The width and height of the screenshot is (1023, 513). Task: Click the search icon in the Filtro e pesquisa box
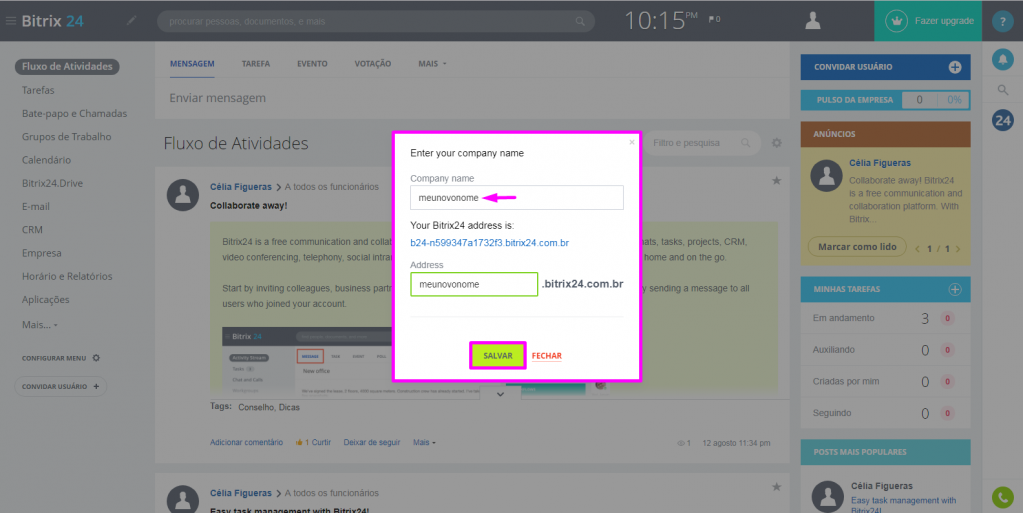tap(746, 142)
